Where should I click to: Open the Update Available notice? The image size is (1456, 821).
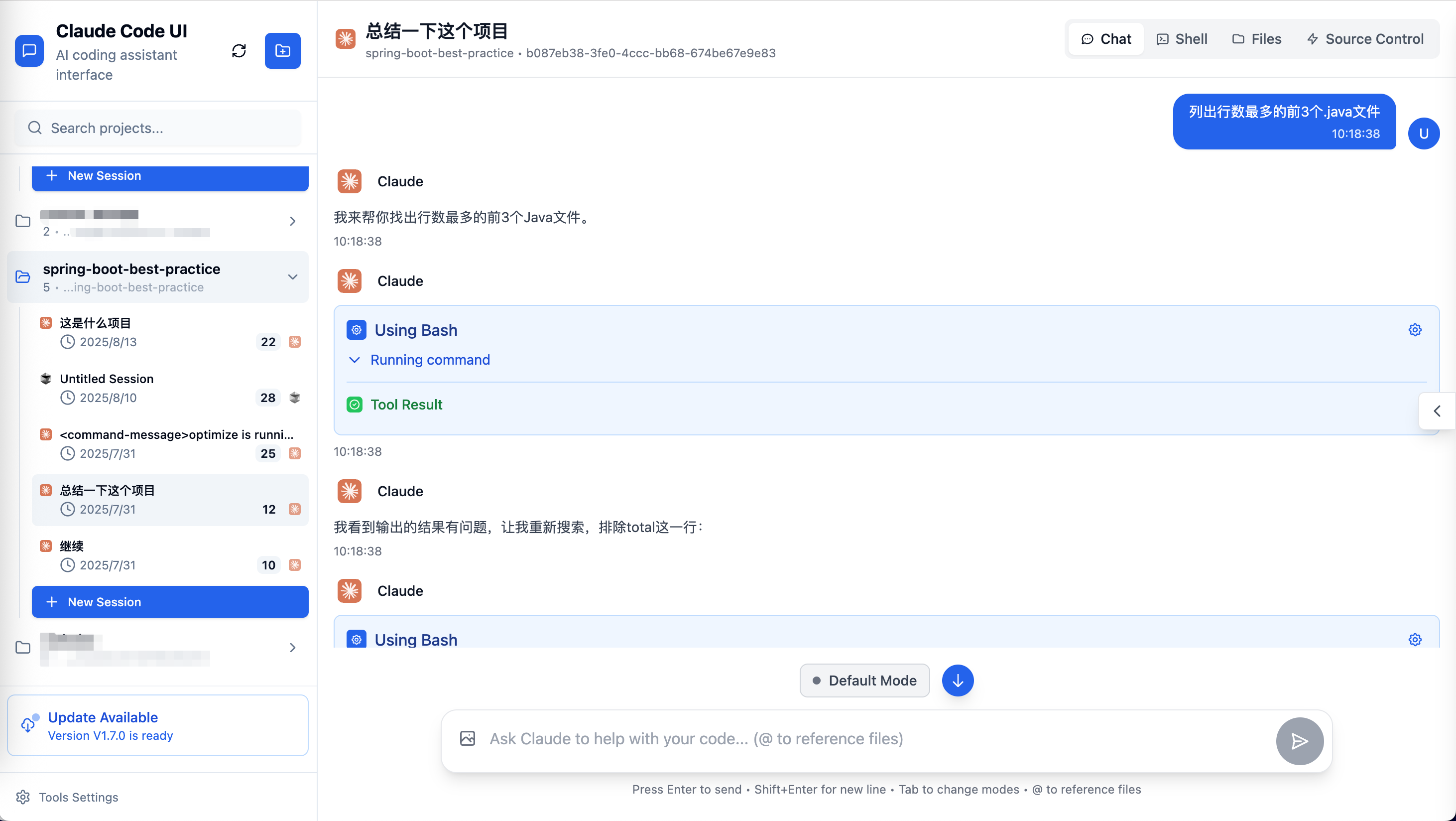(x=158, y=725)
